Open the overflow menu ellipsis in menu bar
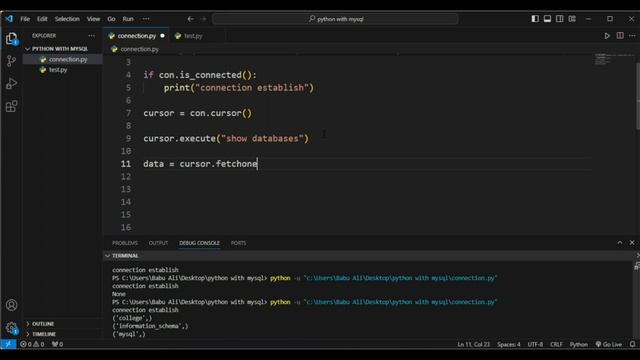This screenshot has height=360, width=640. 146,19
